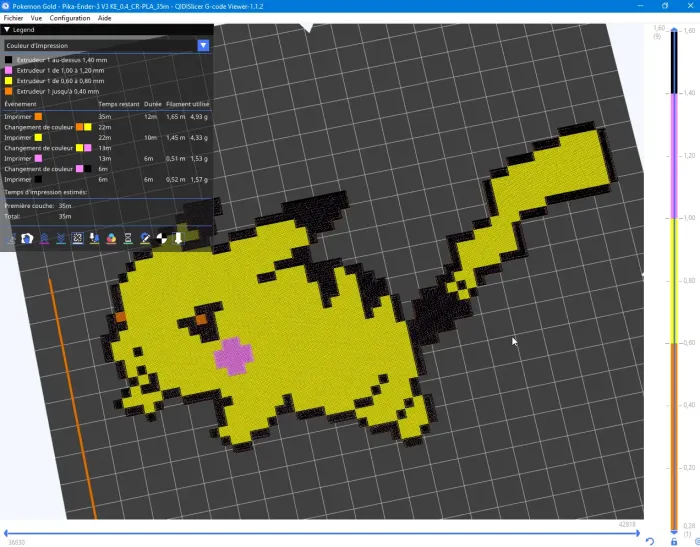Click the '1,65 m' filament value

(x=175, y=117)
